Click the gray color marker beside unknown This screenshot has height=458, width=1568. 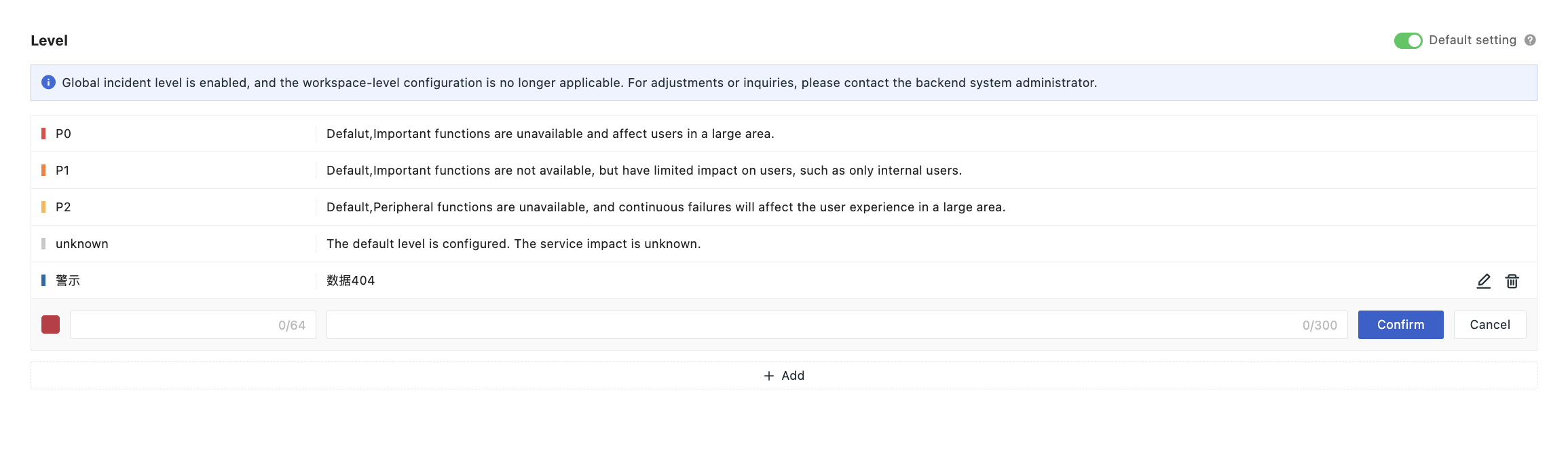pos(43,244)
